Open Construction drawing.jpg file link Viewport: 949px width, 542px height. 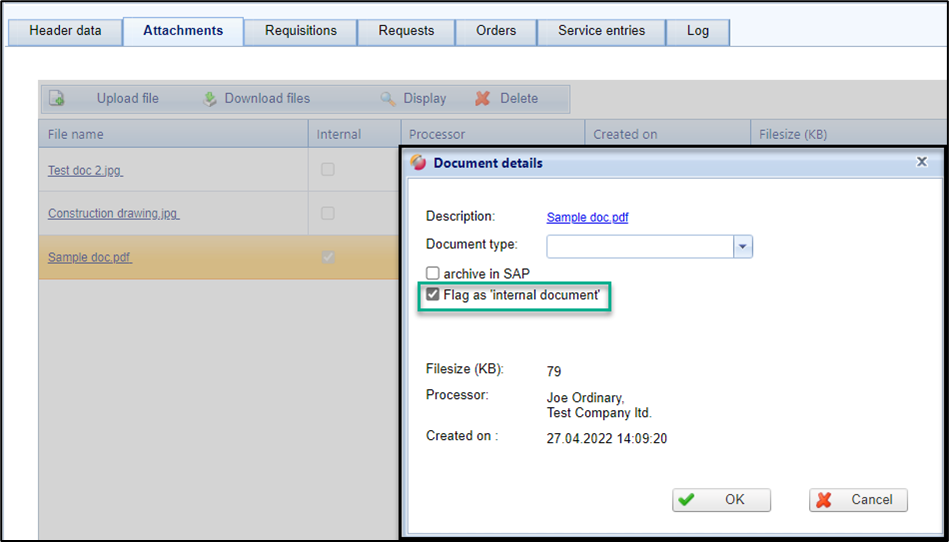click(113, 214)
